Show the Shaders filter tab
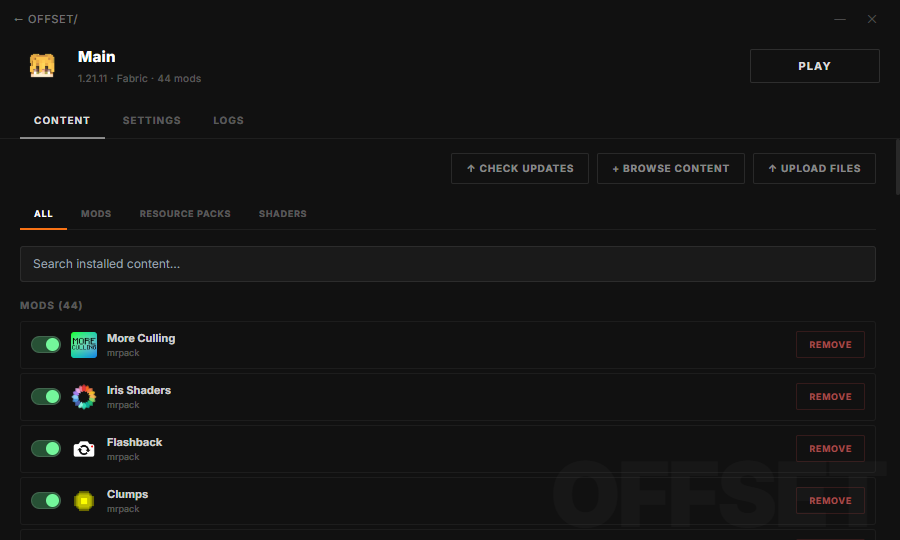The image size is (900, 540). coord(282,213)
